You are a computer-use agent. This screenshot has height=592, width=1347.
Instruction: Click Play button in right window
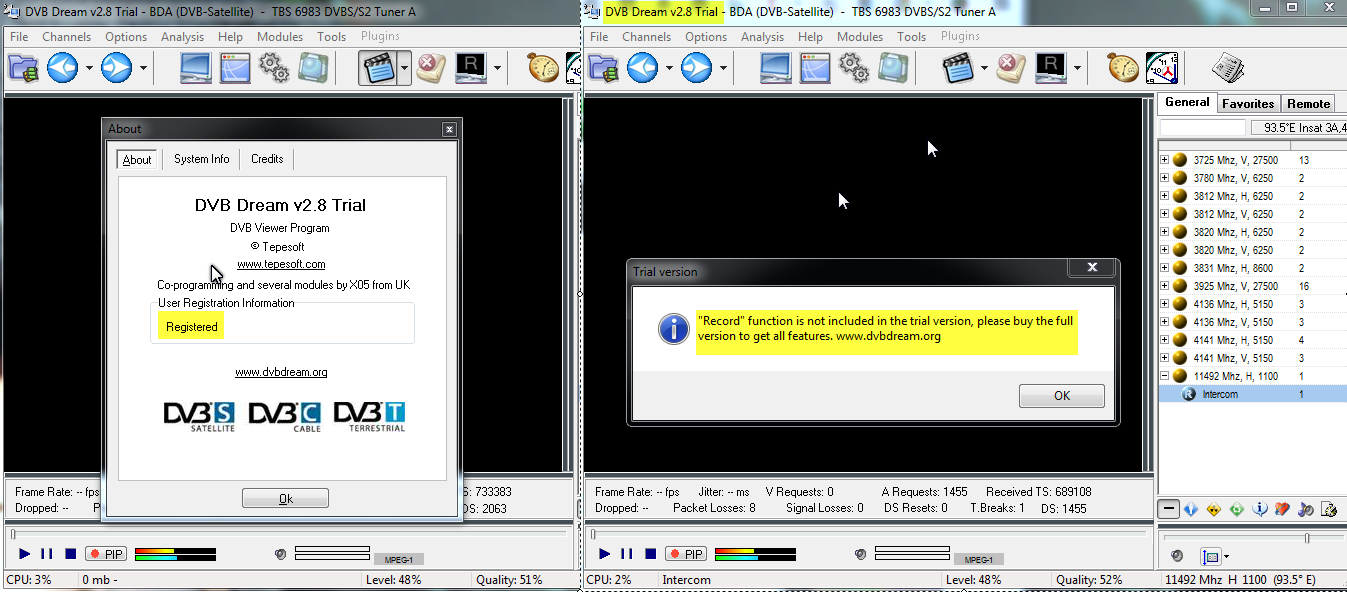pyautogui.click(x=604, y=554)
